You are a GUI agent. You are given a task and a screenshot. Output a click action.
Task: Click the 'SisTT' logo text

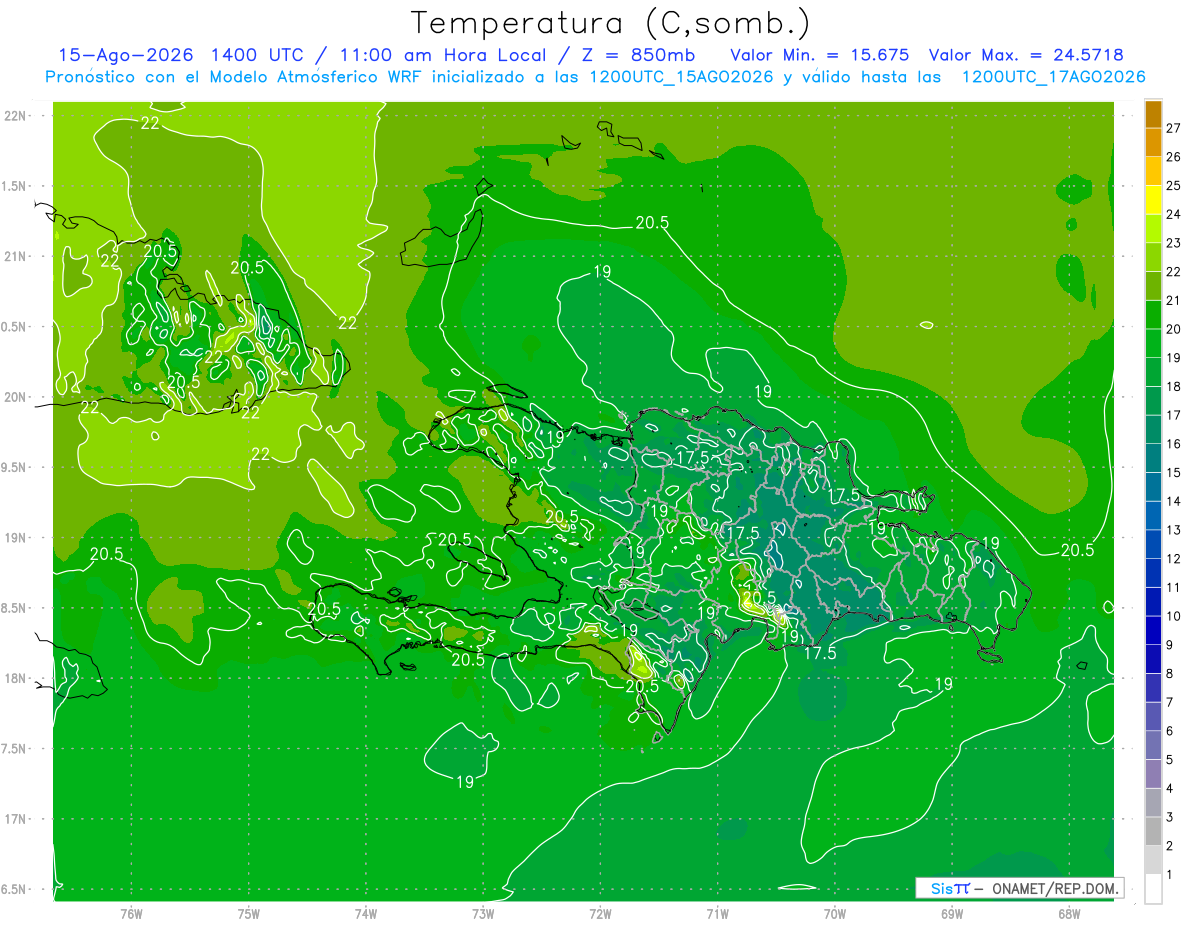(x=950, y=888)
